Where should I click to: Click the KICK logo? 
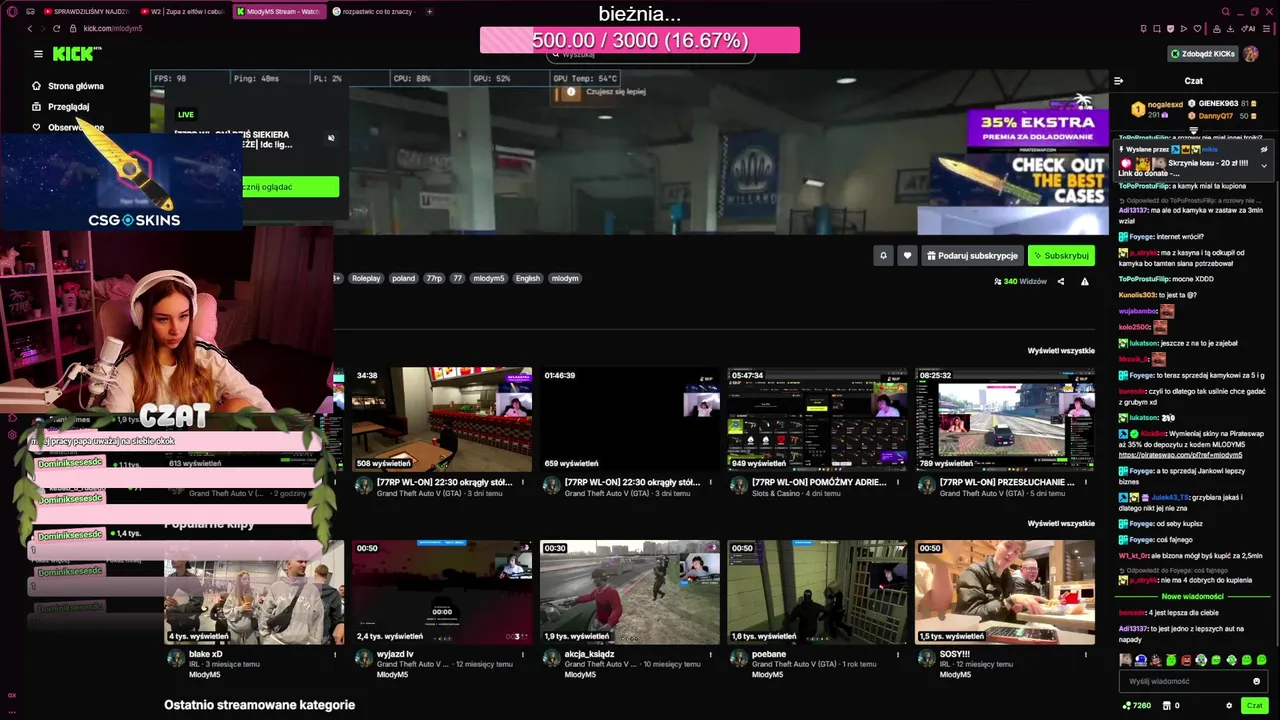click(75, 54)
